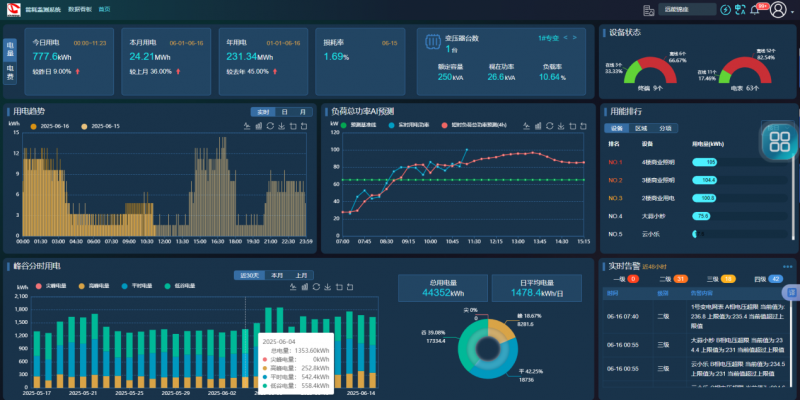Viewport: 800px width, 400px height.
Task: Select the 本月 button in 峰谷分时用电
Action: pyautogui.click(x=276, y=274)
